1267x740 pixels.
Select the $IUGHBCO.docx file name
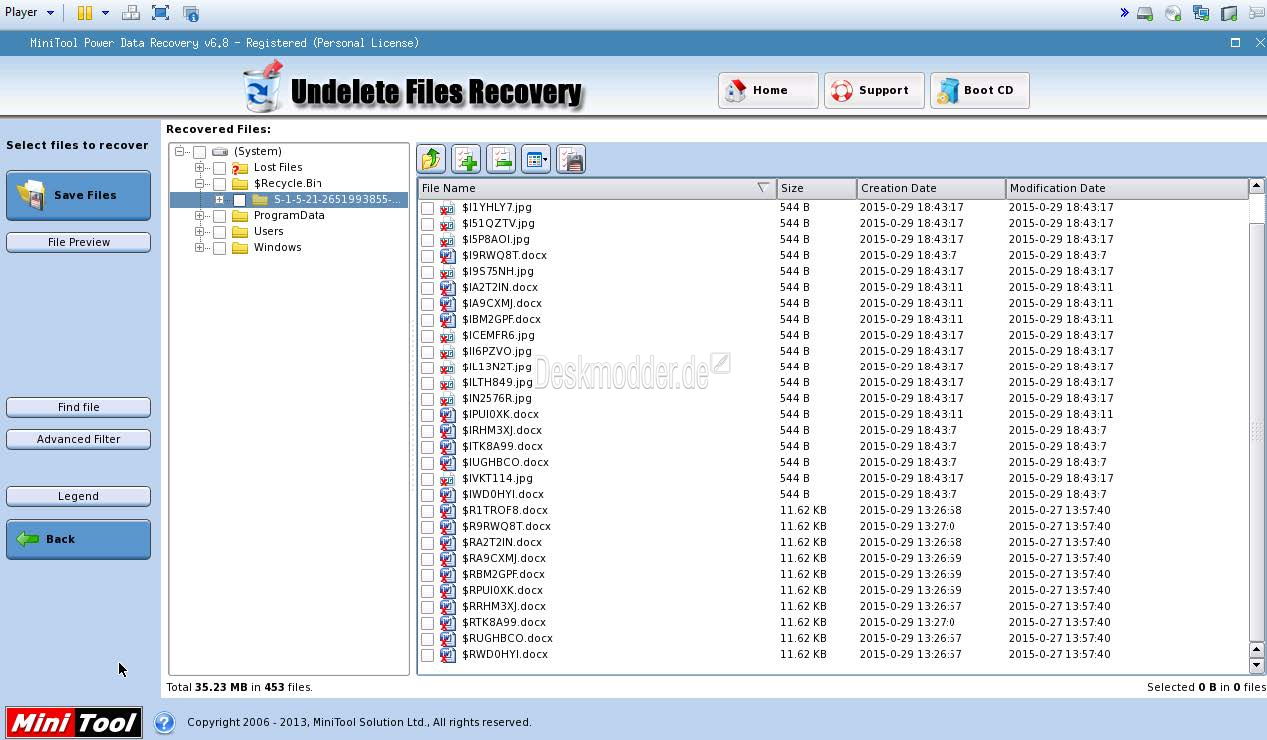505,463
